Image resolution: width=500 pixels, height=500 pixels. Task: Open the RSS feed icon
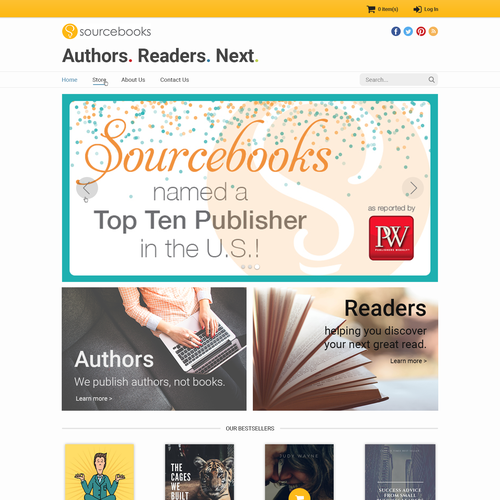(x=433, y=31)
